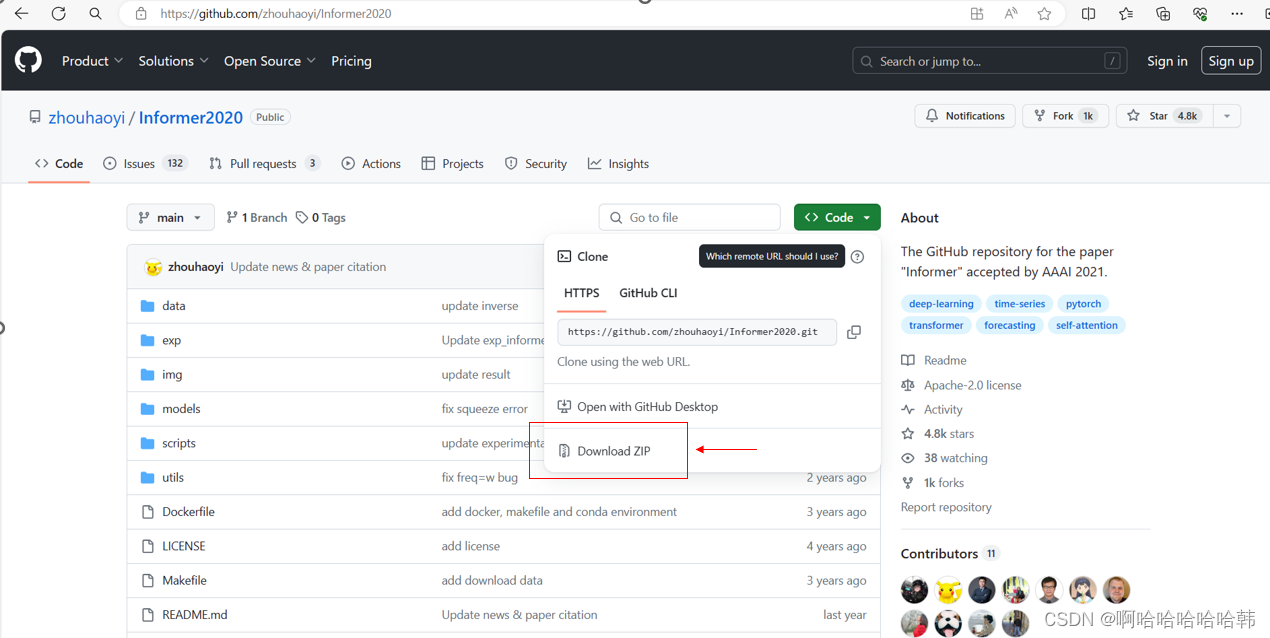This screenshot has height=638, width=1270.
Task: Open the Makefile file
Action: [184, 580]
